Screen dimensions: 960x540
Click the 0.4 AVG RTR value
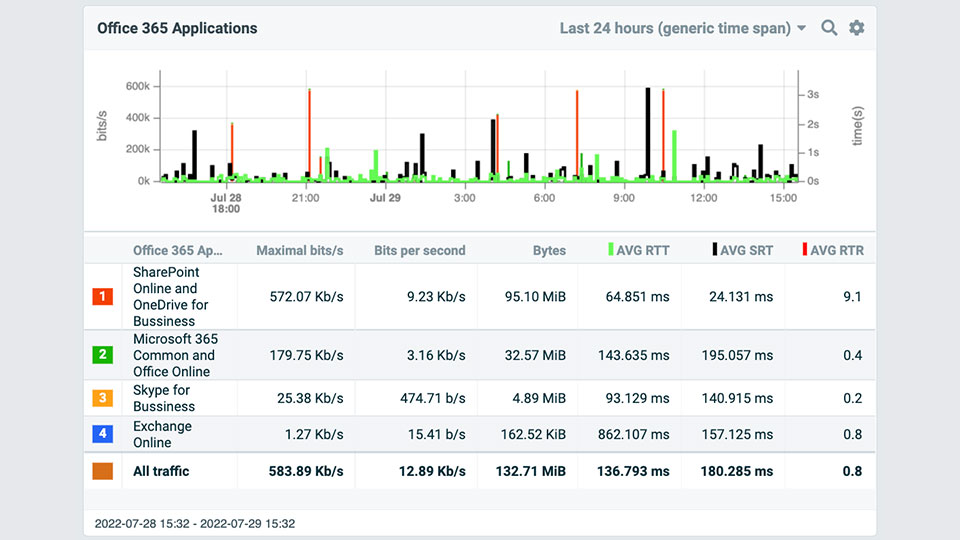point(852,355)
